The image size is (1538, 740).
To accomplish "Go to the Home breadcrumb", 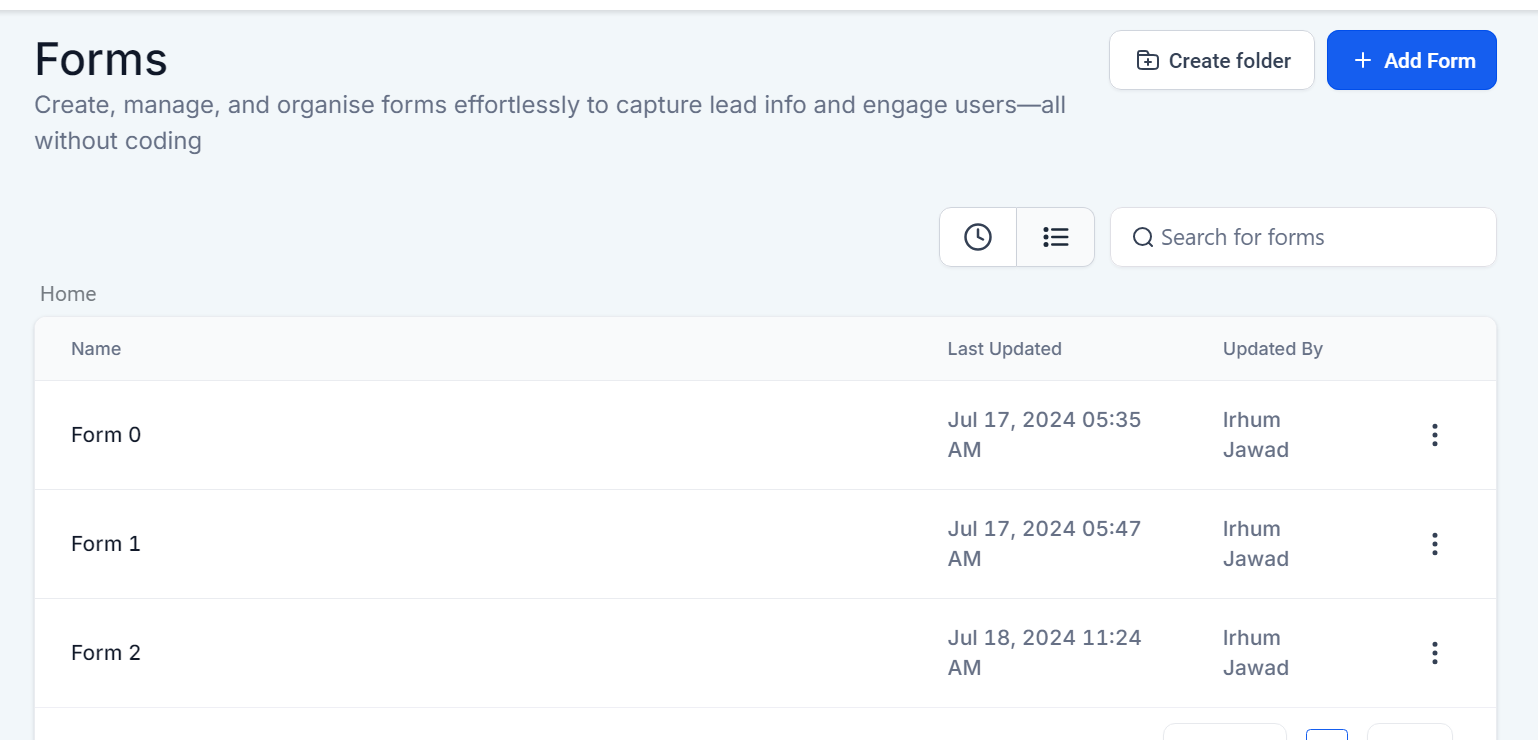I will click(x=68, y=294).
